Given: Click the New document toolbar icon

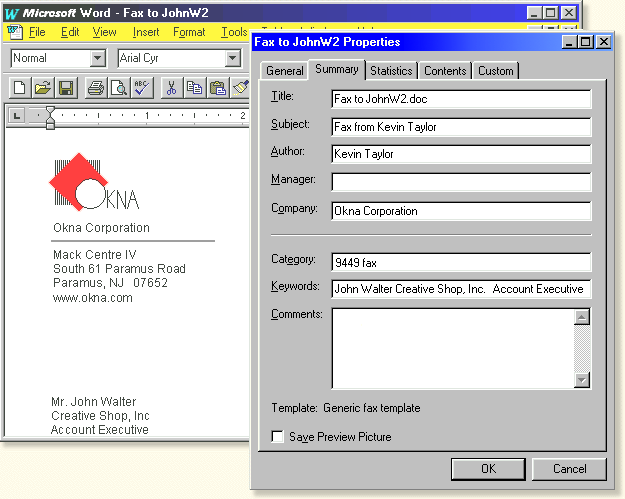Looking at the screenshot, I should click(20, 88).
